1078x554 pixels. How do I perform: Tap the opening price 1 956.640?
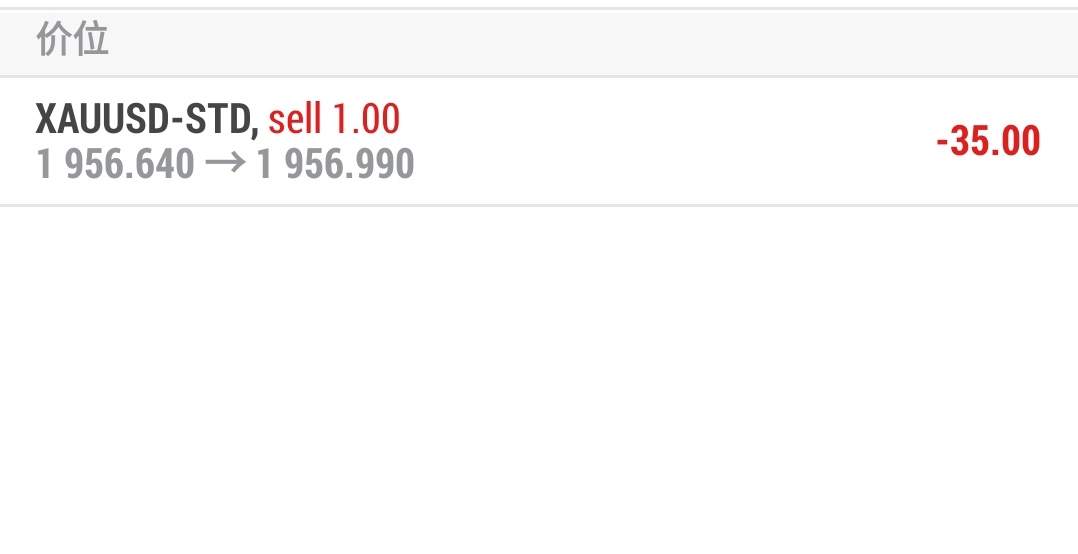[116, 164]
